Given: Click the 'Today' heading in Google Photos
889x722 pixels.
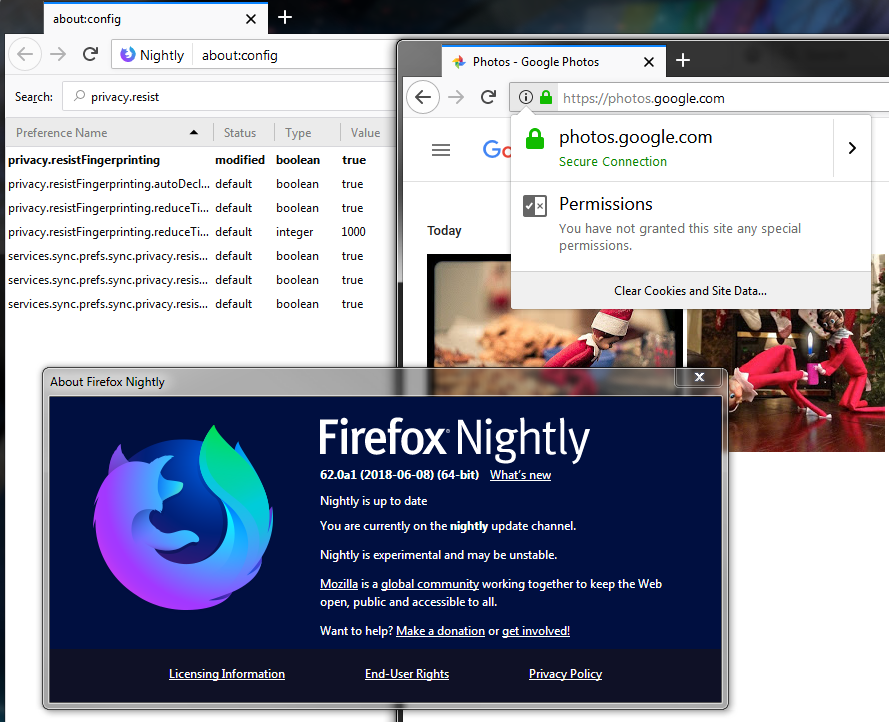Looking at the screenshot, I should (x=444, y=230).
